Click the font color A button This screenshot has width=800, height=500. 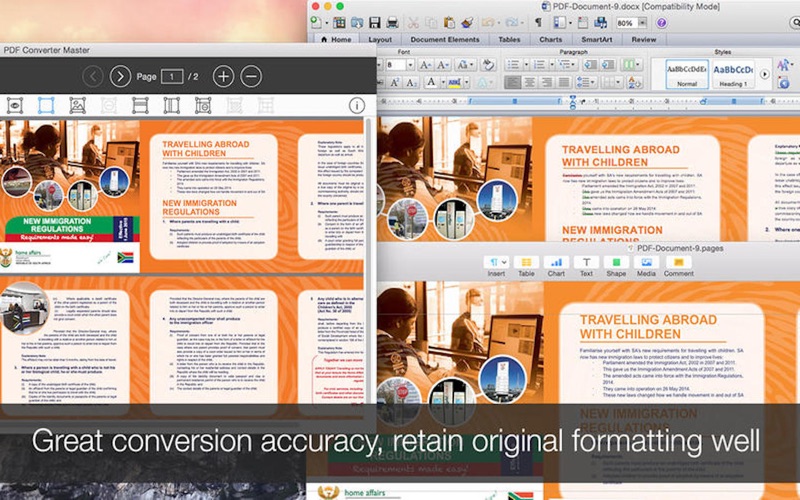pyautogui.click(x=431, y=82)
